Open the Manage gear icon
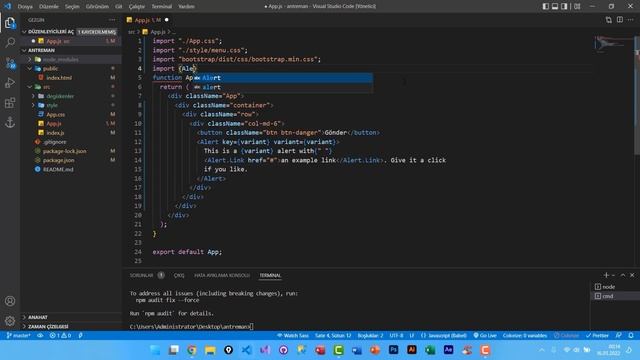The height and width of the screenshot is (360, 640). 10,321
